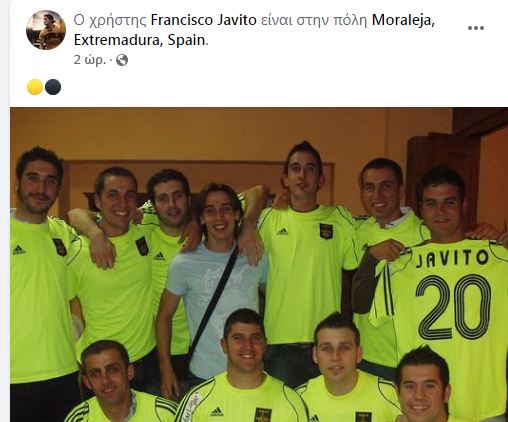Open the post options three-dot menu
508x422 pixels.
click(476, 28)
